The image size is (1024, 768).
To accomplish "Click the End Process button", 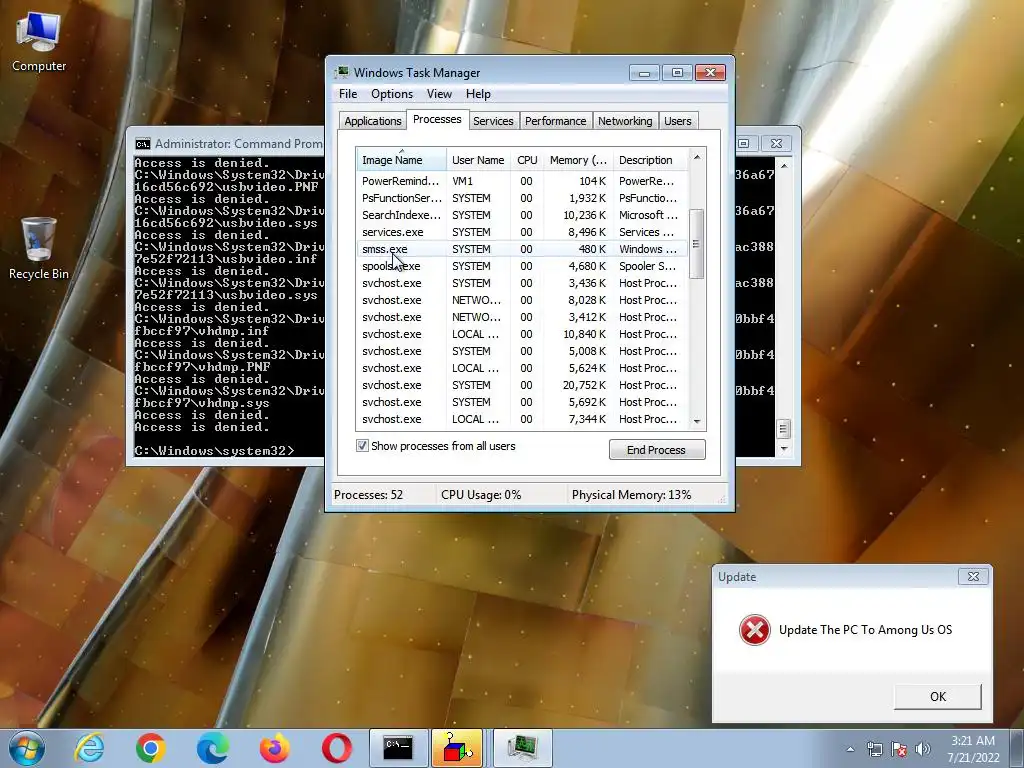I will [657, 450].
